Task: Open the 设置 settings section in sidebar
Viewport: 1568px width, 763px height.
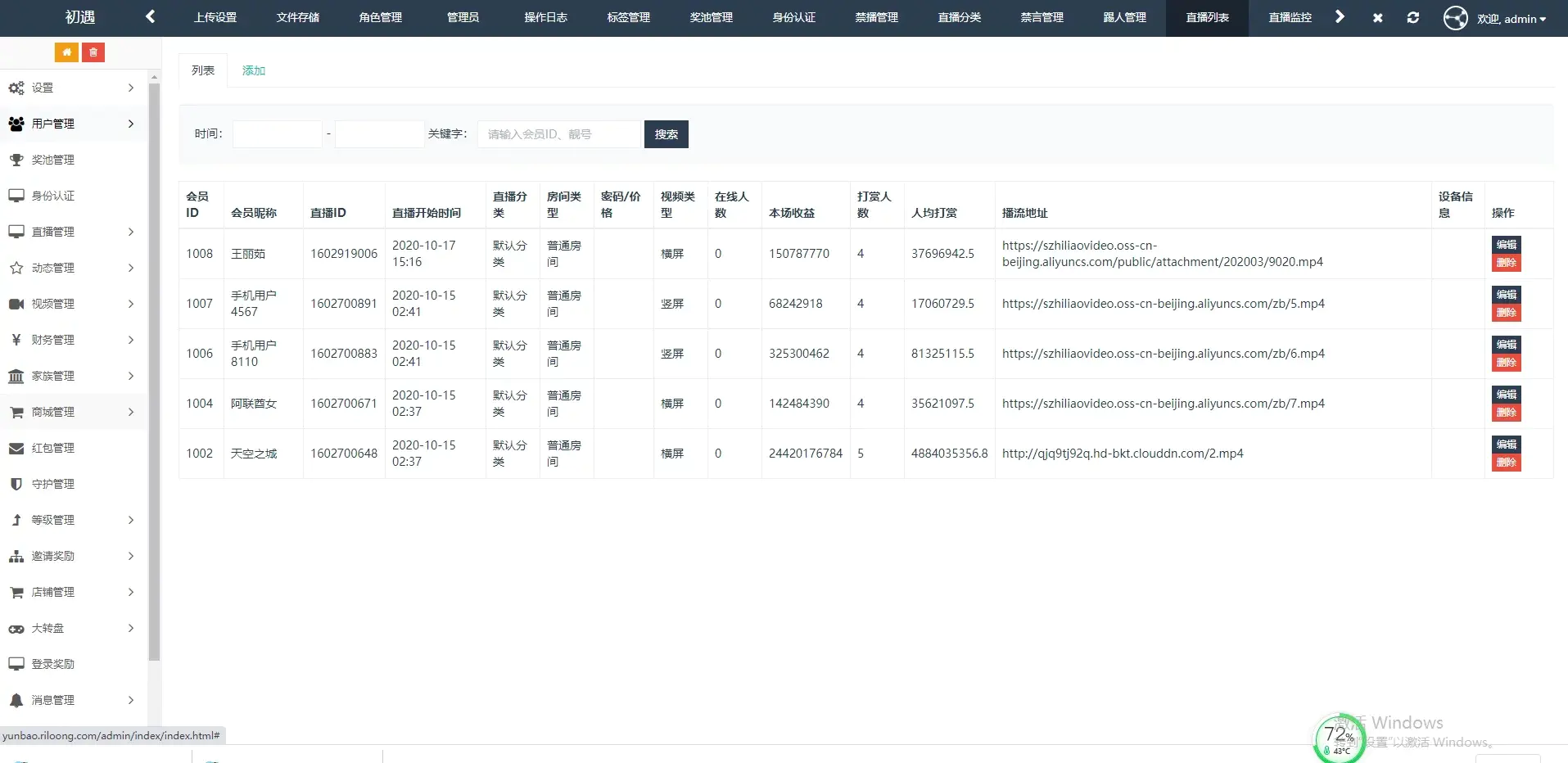Action: point(43,88)
